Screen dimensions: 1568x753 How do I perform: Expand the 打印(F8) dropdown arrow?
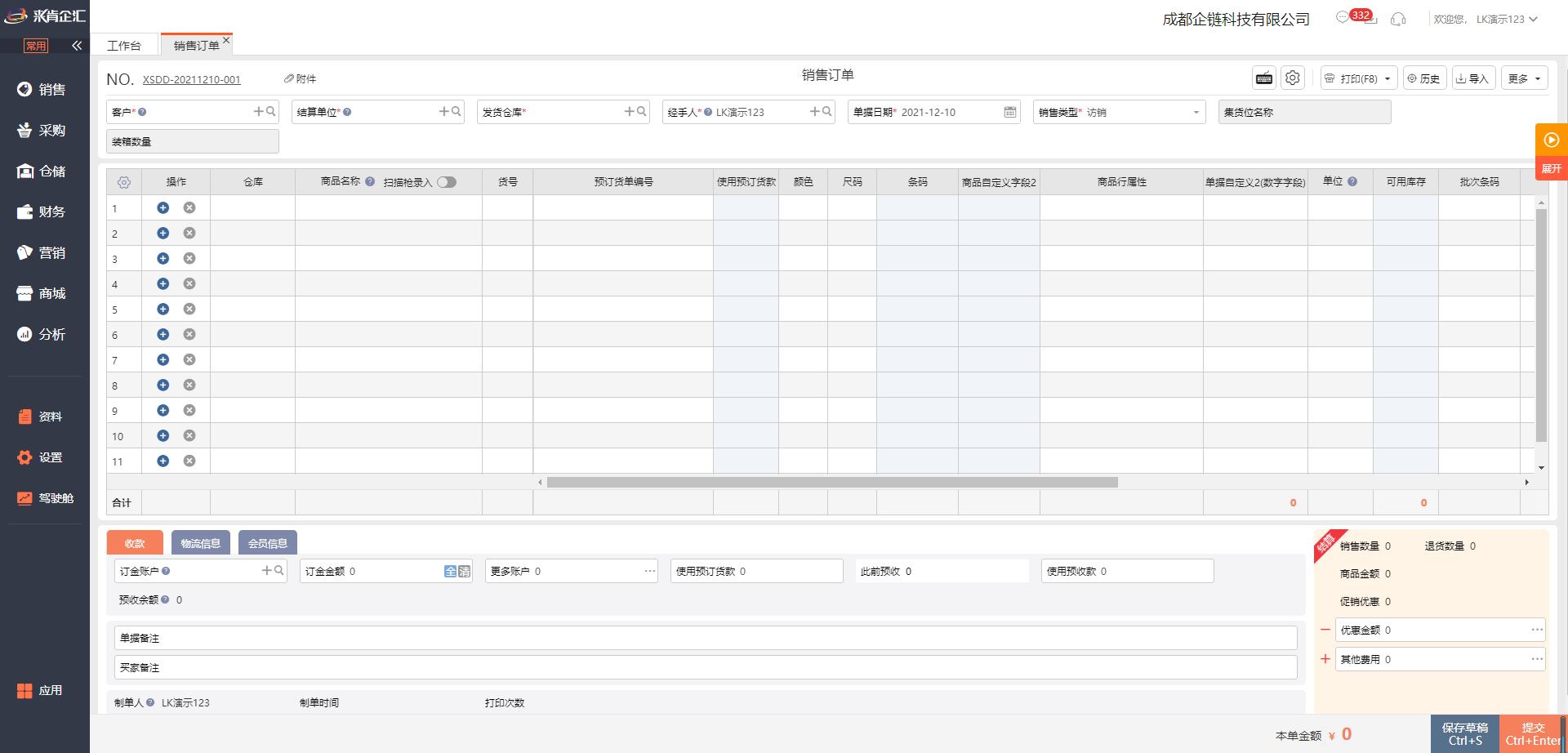click(1388, 79)
